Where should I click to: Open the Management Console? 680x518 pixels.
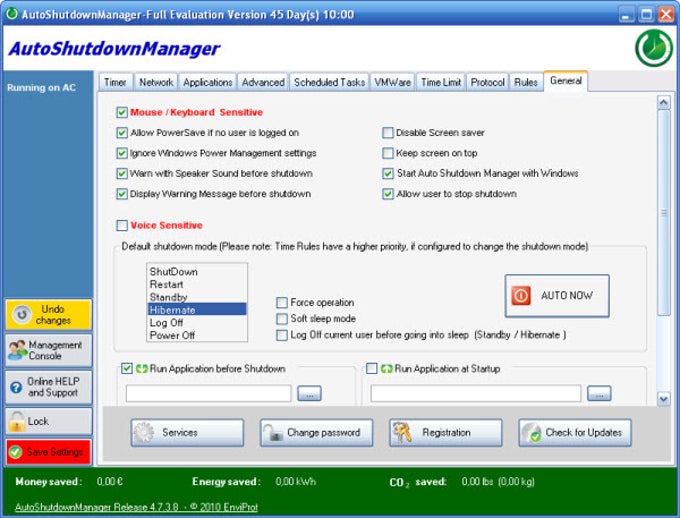tap(49, 350)
